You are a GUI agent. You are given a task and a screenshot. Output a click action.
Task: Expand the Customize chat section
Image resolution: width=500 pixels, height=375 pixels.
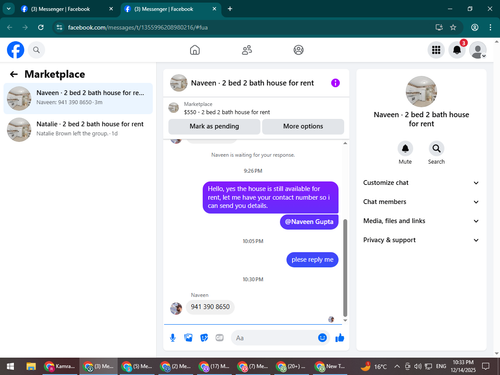point(421,183)
